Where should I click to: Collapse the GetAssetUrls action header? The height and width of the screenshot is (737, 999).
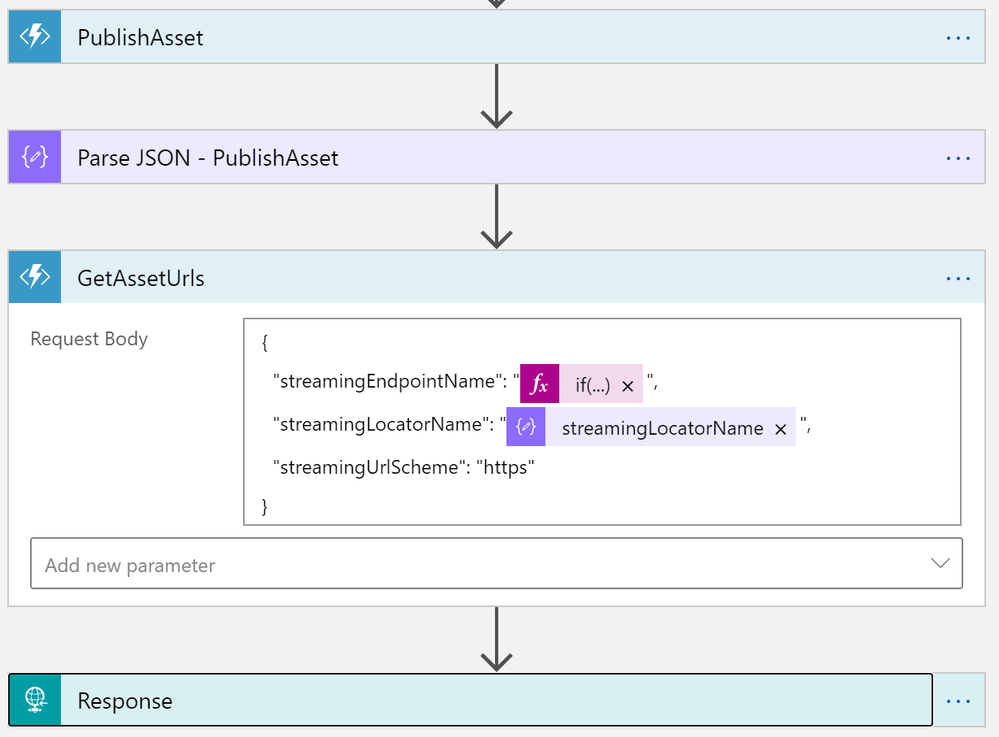(497, 276)
